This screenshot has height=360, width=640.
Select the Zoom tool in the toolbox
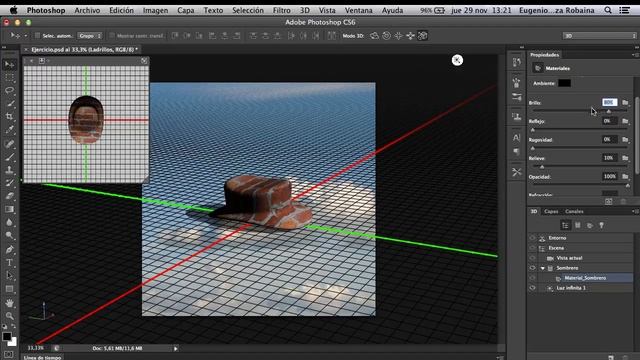click(9, 316)
